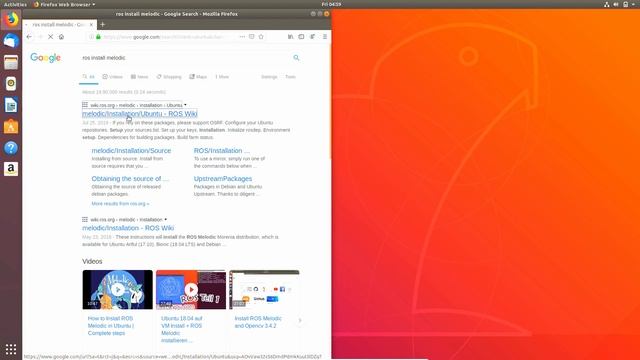Viewport: 640px width, 360px height.
Task: Open Google search Tools
Action: pyautogui.click(x=290, y=77)
